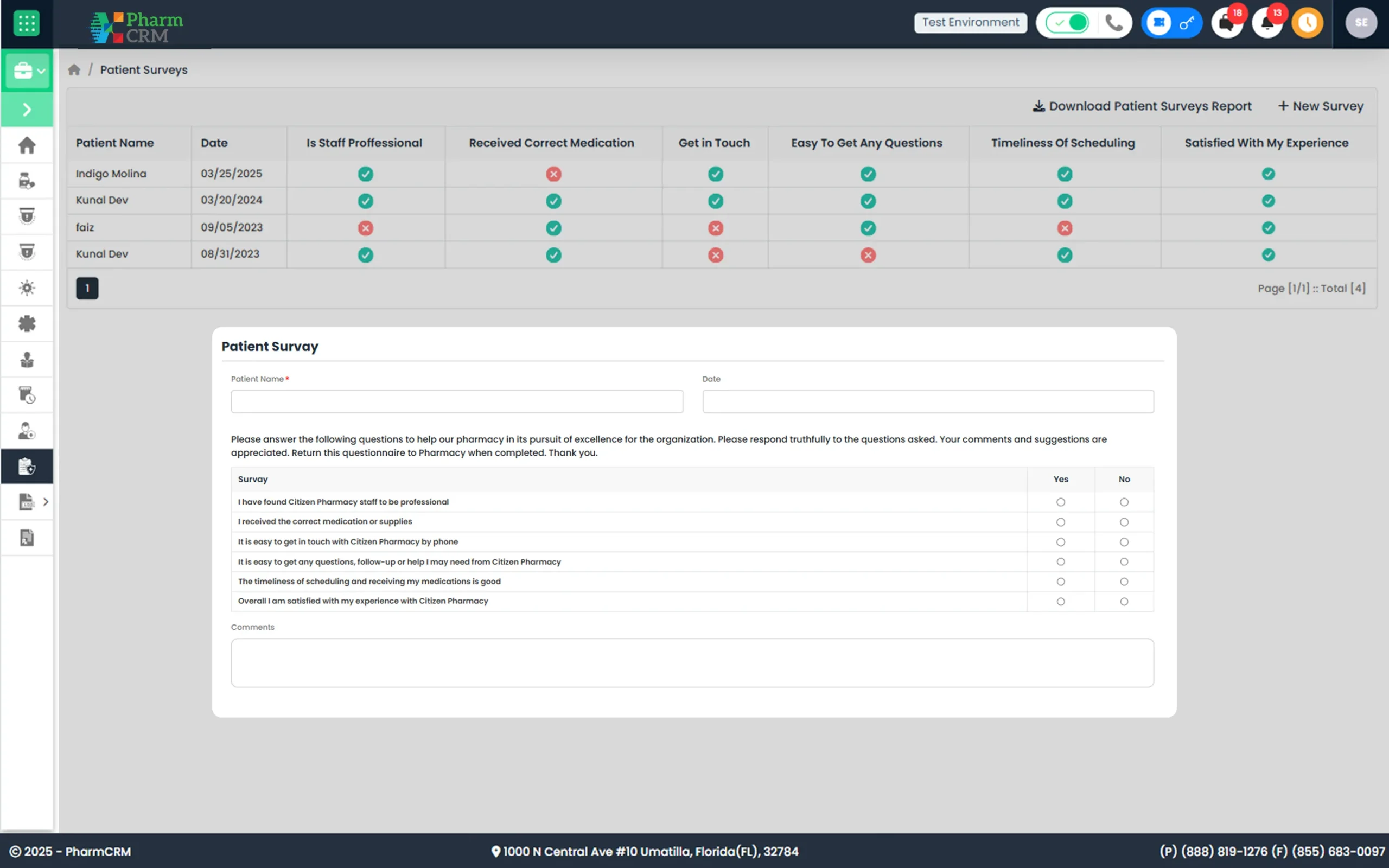Open bell notifications with badge 13
The image size is (1389, 868).
(x=1267, y=23)
